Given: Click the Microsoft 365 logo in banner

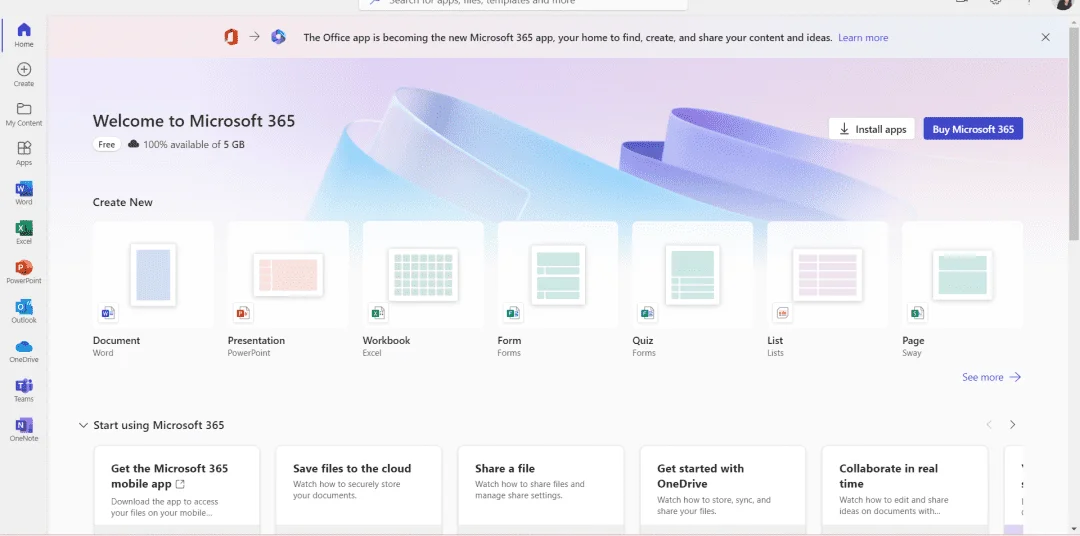Looking at the screenshot, I should [278, 37].
